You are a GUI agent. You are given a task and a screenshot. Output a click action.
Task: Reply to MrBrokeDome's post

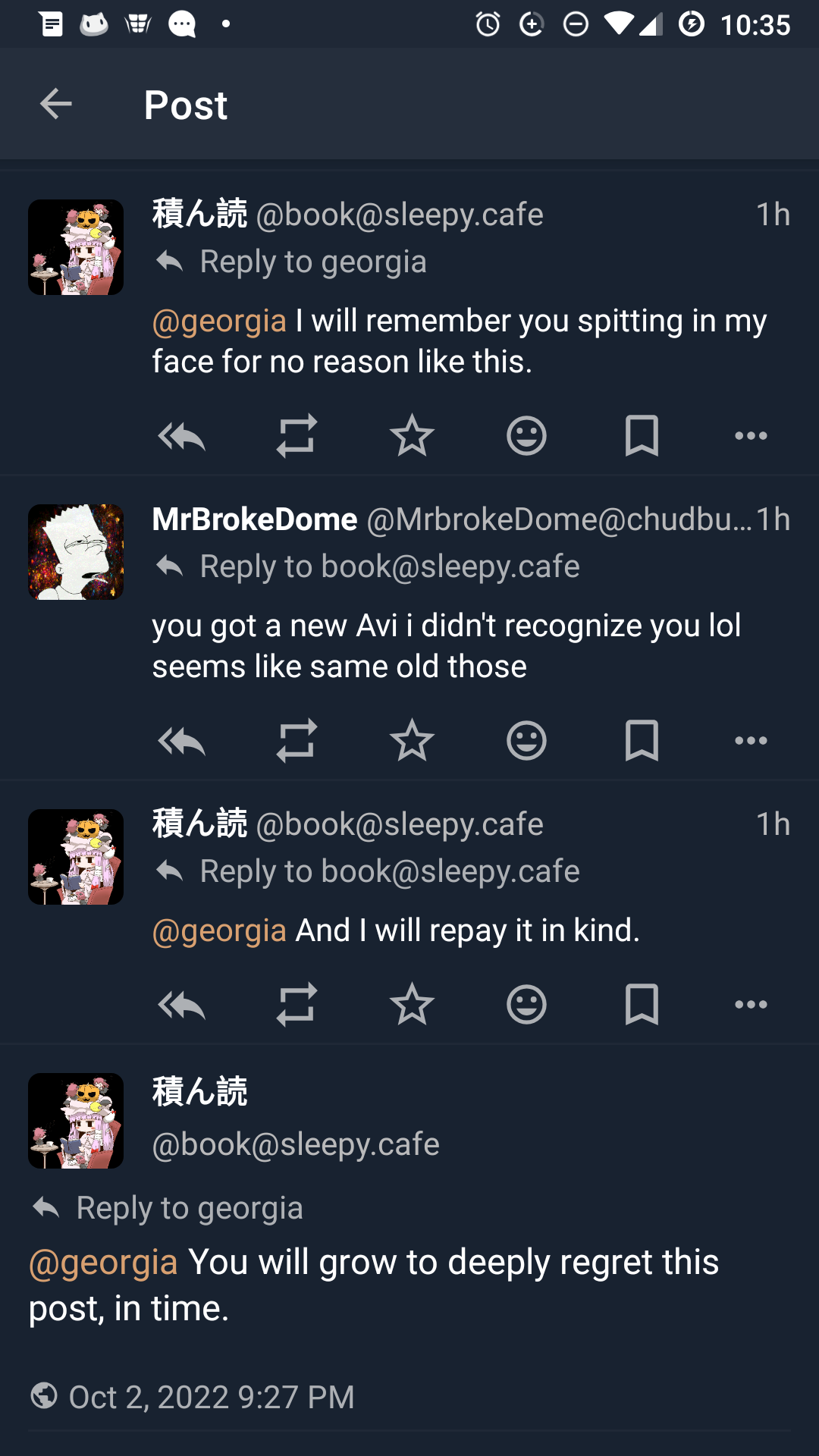181,741
